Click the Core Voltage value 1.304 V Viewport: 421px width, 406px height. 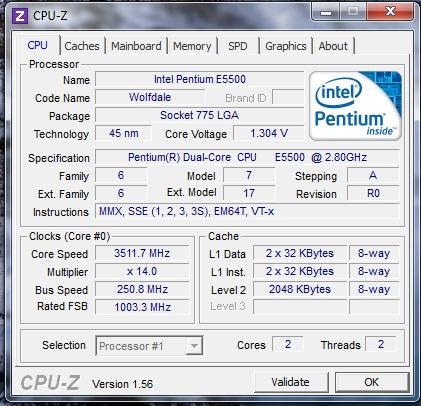pyautogui.click(x=269, y=133)
